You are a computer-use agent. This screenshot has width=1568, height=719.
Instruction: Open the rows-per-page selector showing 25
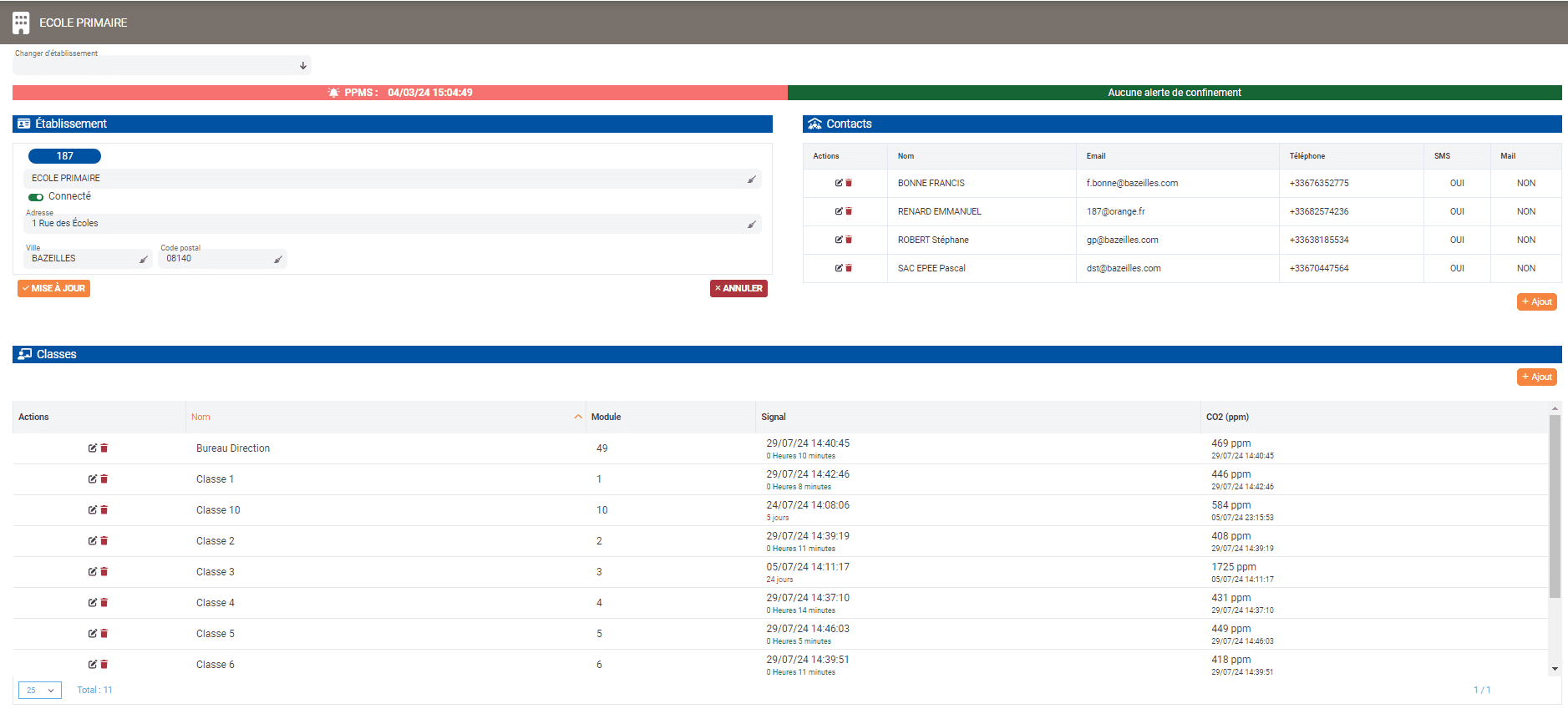tap(40, 691)
